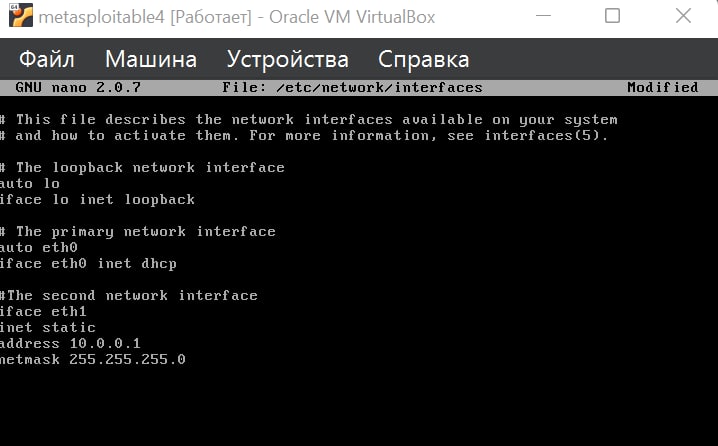The image size is (718, 446).
Task: Click the 'iface eth1' line
Action: [x=43, y=312]
